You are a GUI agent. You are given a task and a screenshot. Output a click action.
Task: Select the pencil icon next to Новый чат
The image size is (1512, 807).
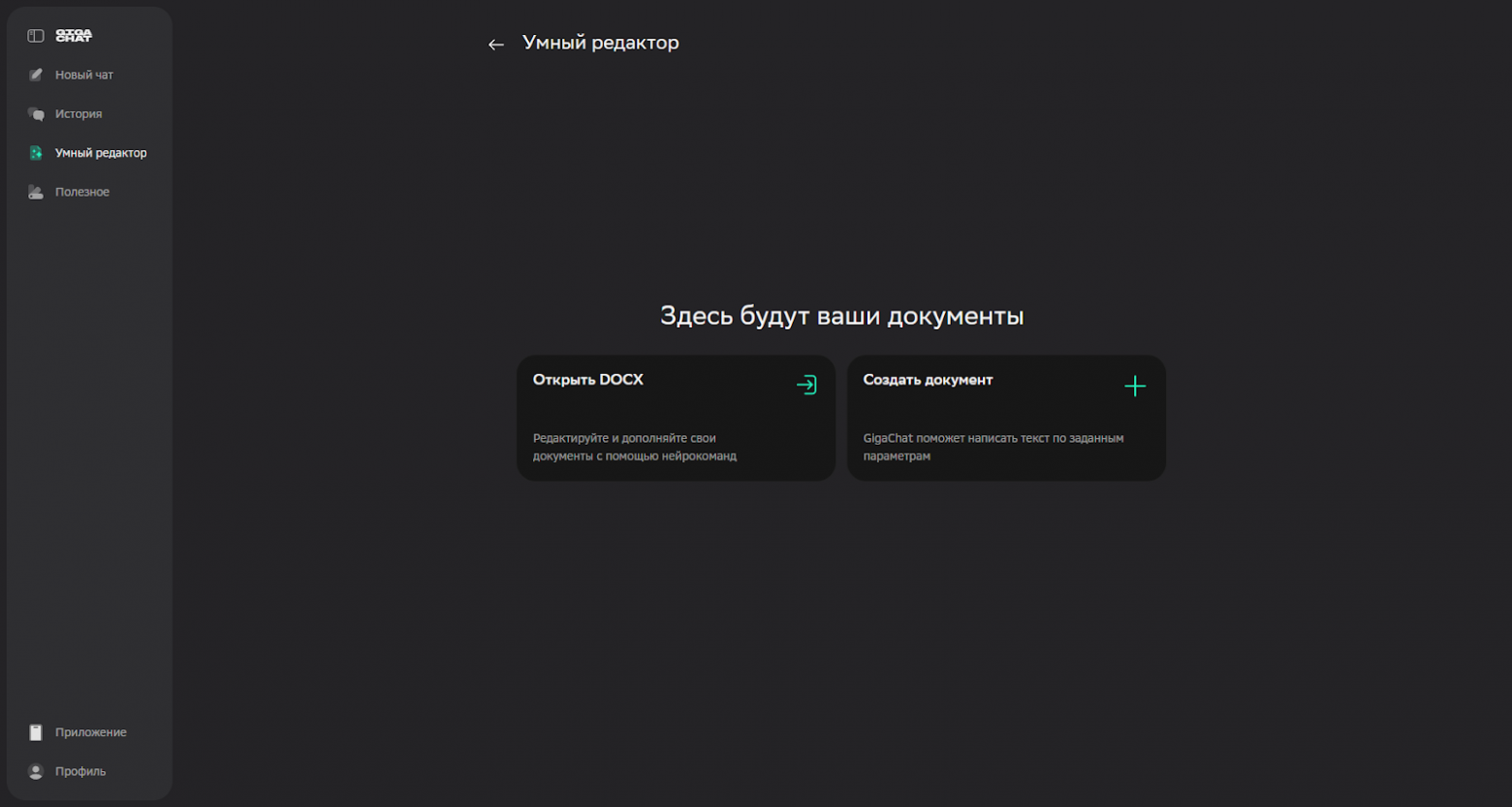pos(36,74)
